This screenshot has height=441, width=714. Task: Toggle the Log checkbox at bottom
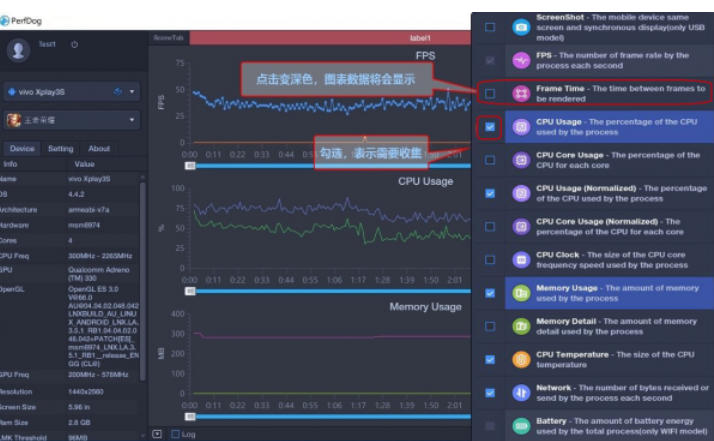[175, 434]
